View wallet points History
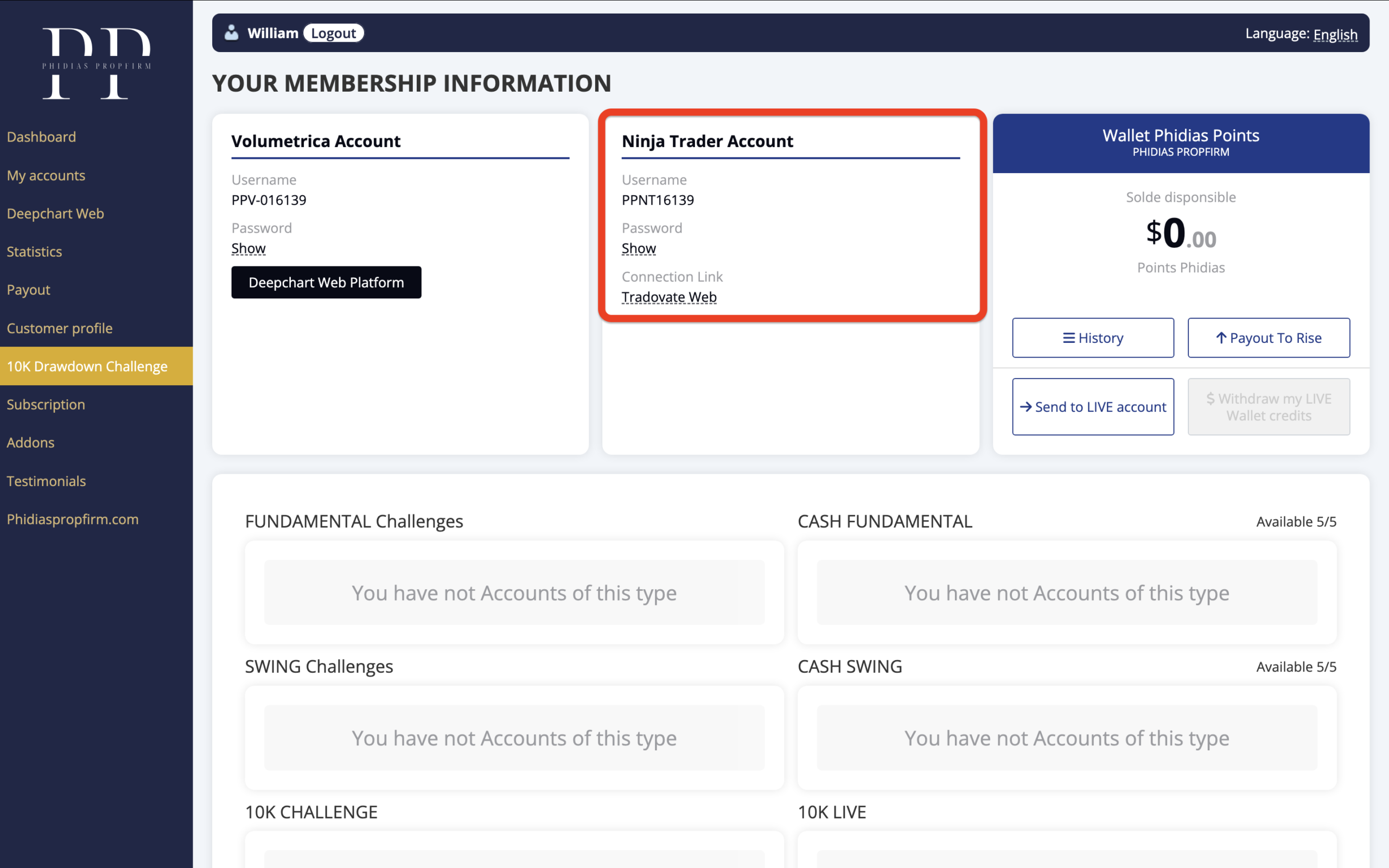The image size is (1389, 868). tap(1093, 338)
